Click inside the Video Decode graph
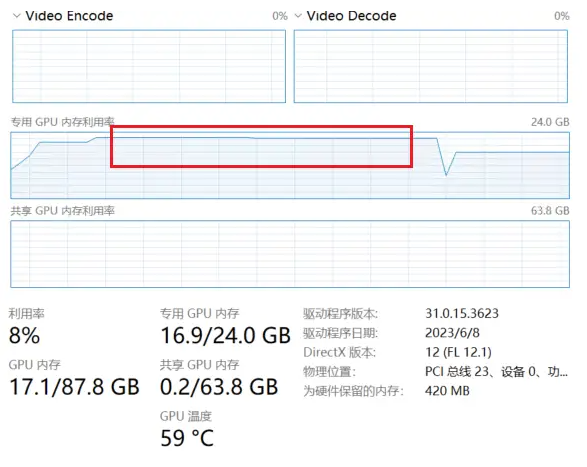This screenshot has width=587, height=467. point(431,66)
